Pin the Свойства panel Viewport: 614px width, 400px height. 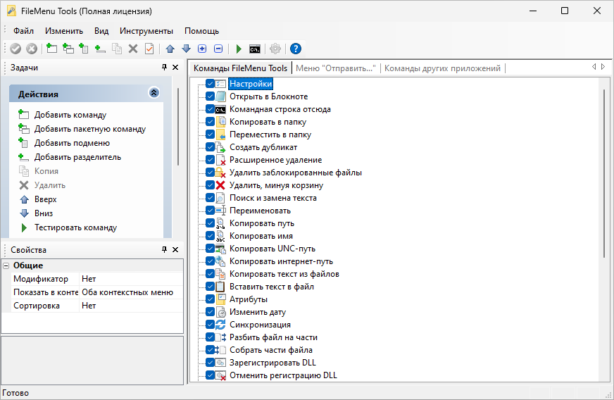tap(164, 250)
